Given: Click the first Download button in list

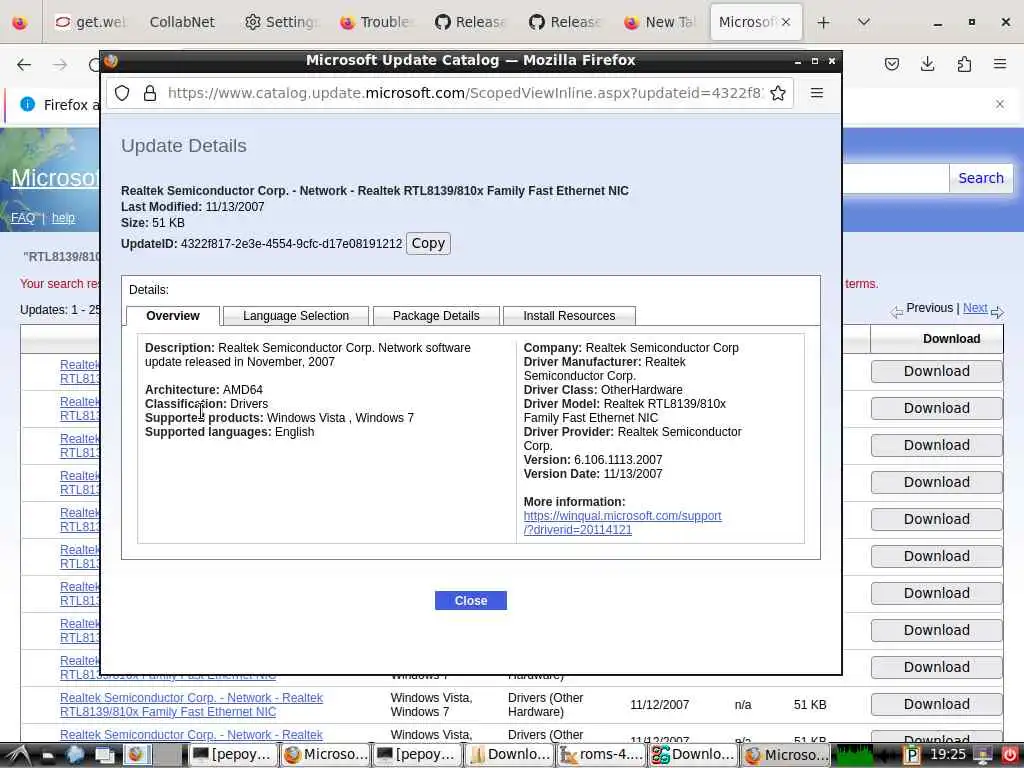Looking at the screenshot, I should pos(936,371).
